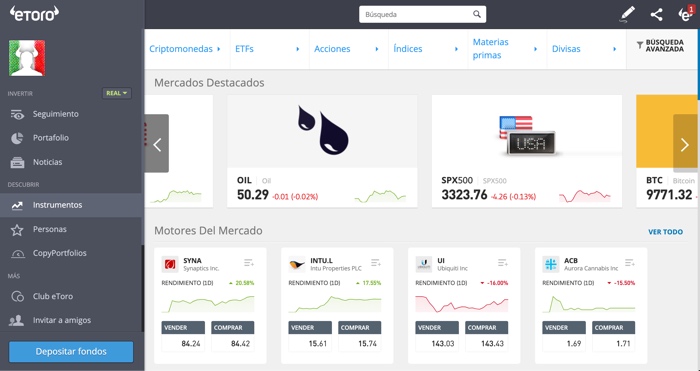Screen dimensions: 700x371
Task: Open Club eToro page
Action: (x=53, y=296)
